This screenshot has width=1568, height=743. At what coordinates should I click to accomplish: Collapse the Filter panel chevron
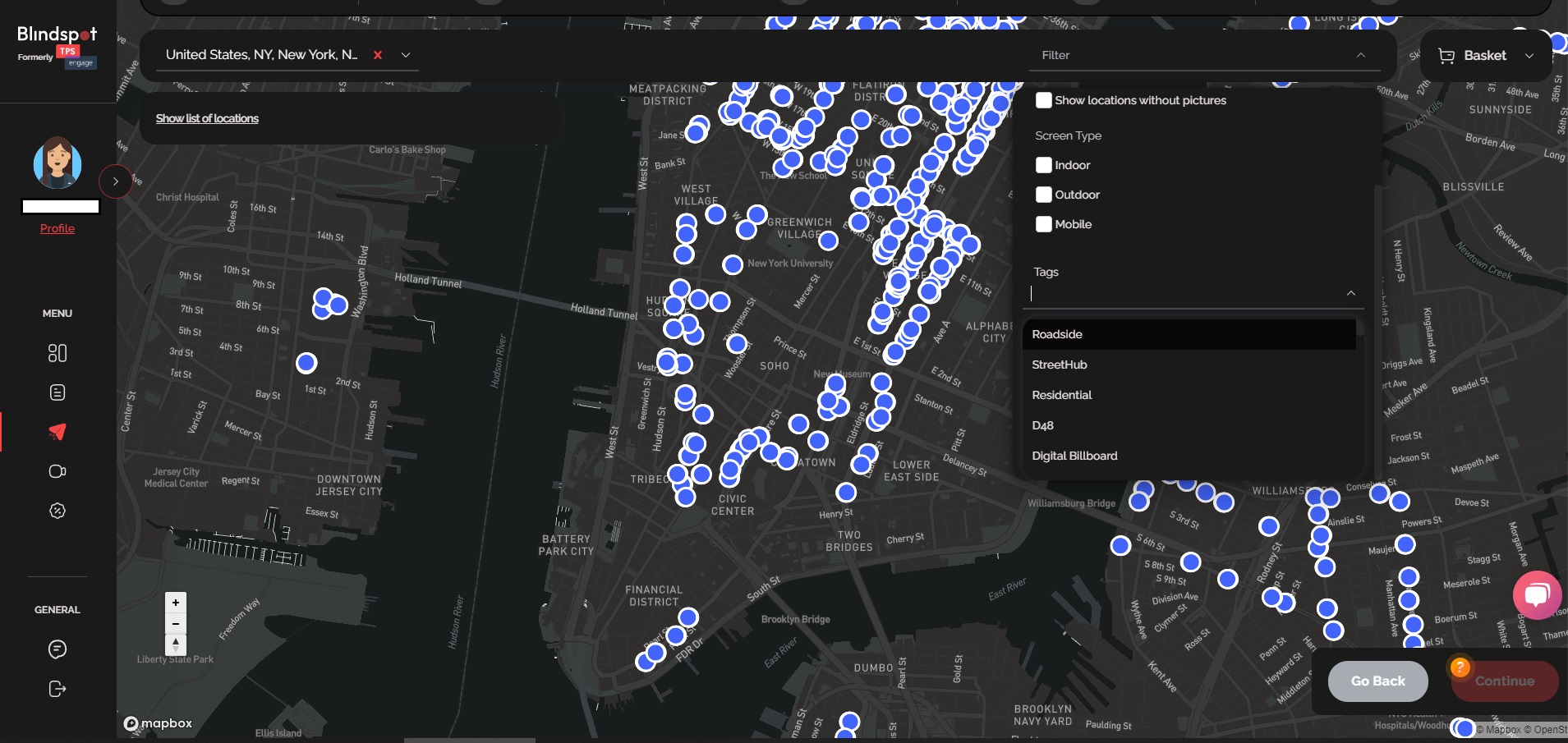click(1360, 55)
